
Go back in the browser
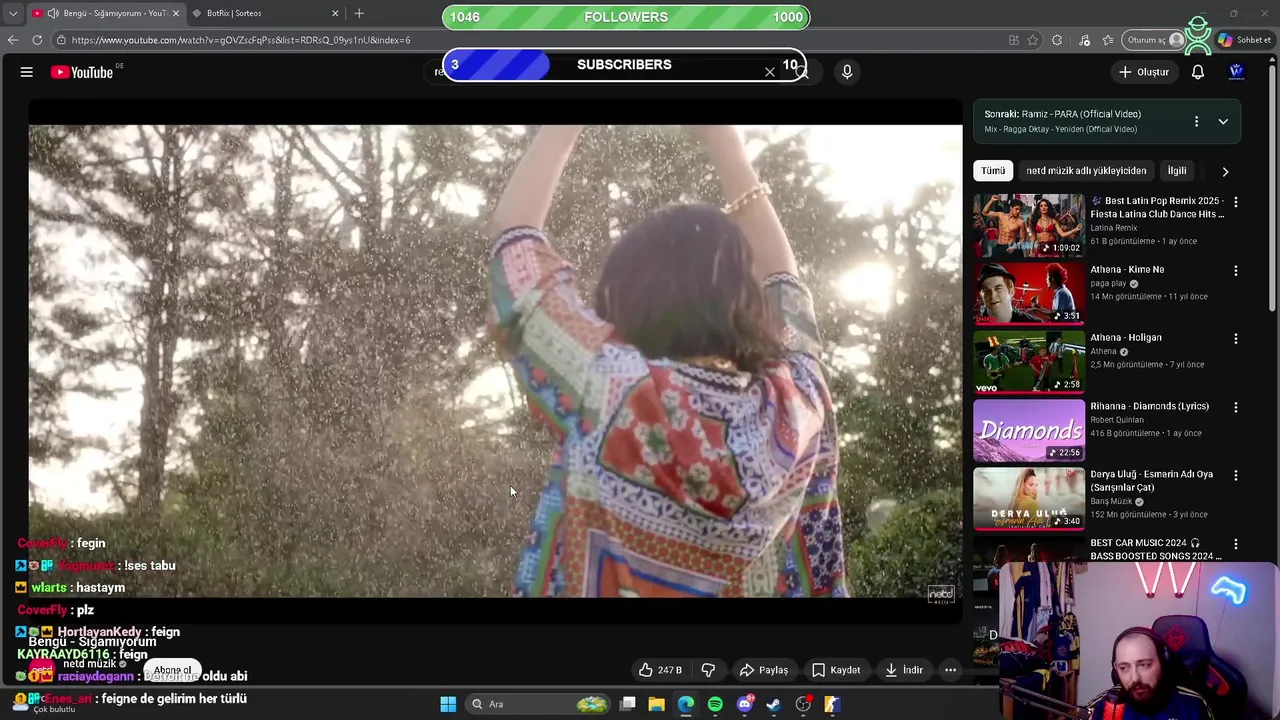tap(13, 40)
